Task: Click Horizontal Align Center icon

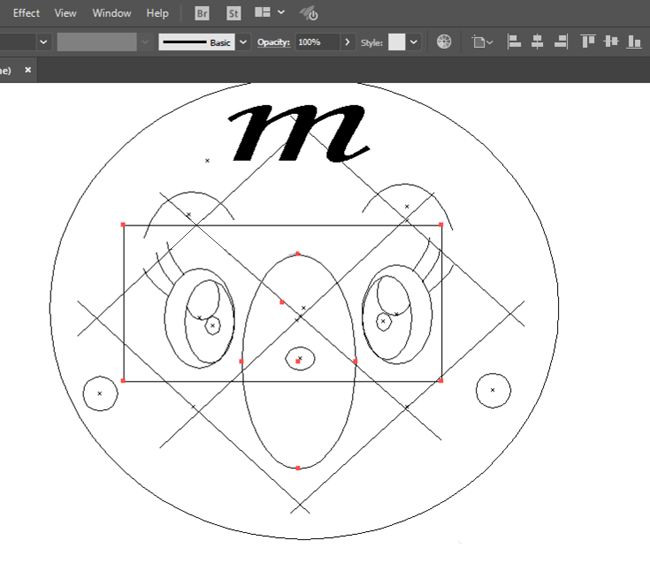Action: 537,42
